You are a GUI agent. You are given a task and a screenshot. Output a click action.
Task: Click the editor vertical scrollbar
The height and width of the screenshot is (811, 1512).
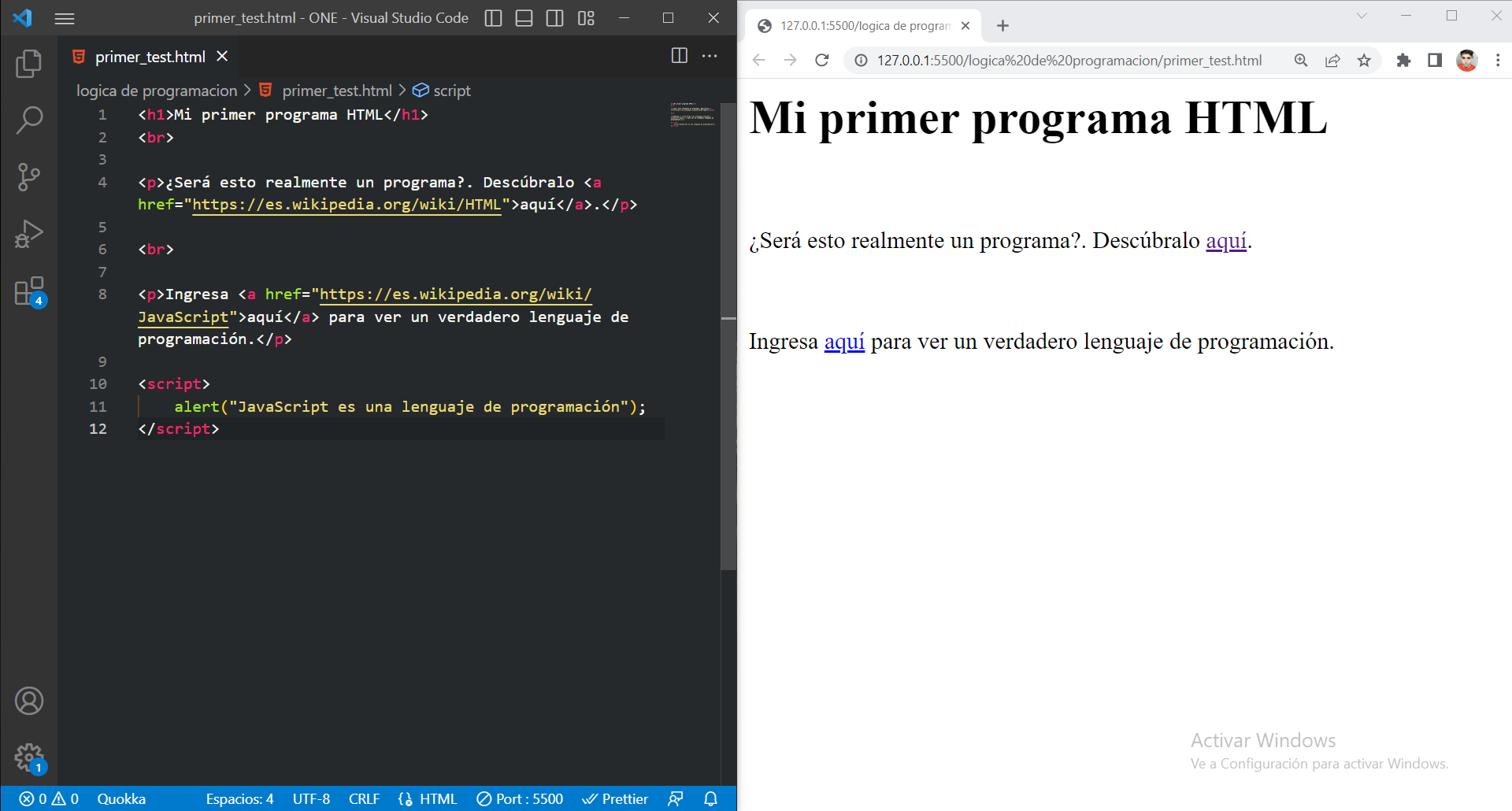(728, 335)
